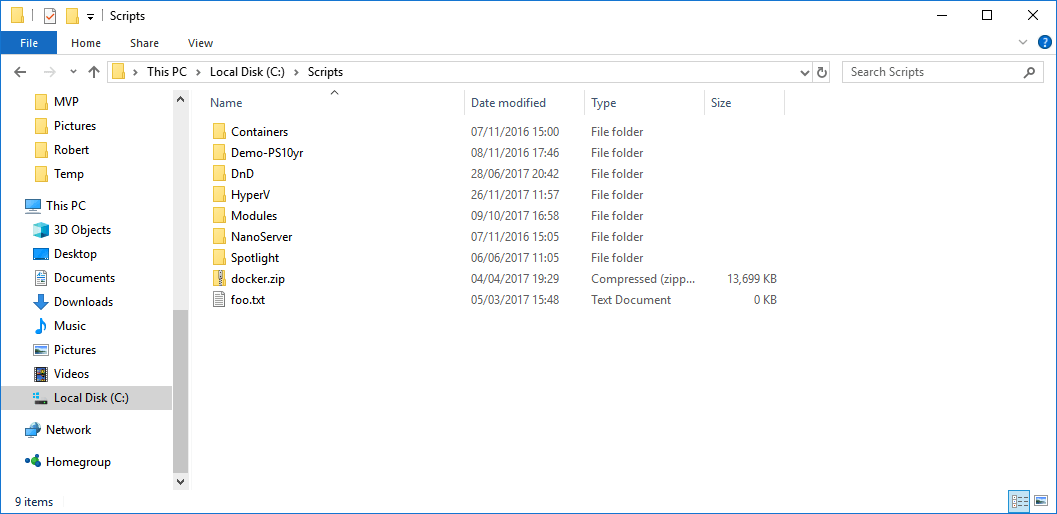The image size is (1057, 514).
Task: Open Downloads in navigation pane
Action: [x=83, y=302]
